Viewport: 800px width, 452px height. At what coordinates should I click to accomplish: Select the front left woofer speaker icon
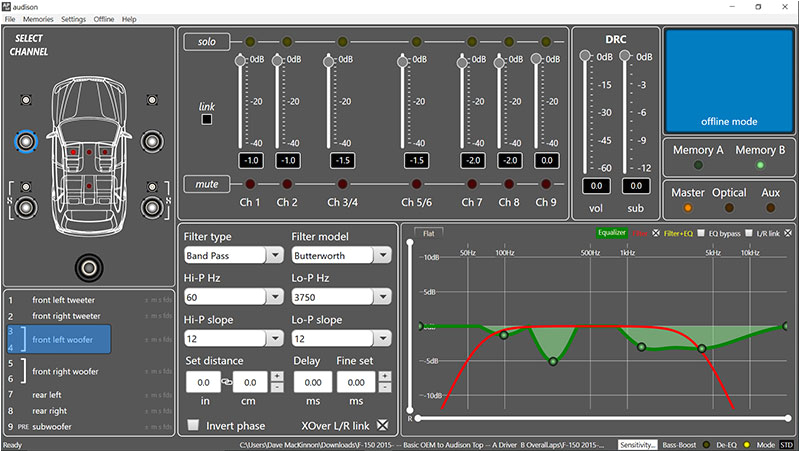tap(25, 140)
